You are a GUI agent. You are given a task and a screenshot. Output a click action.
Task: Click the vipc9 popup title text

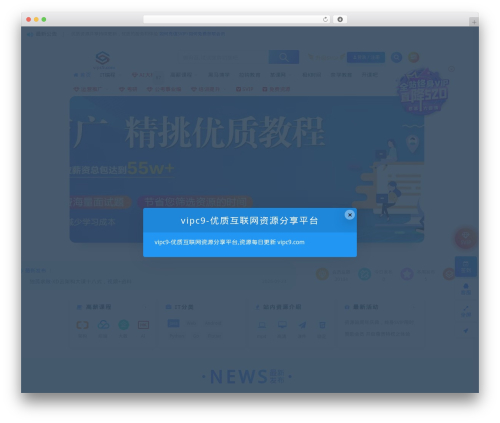[x=249, y=221]
